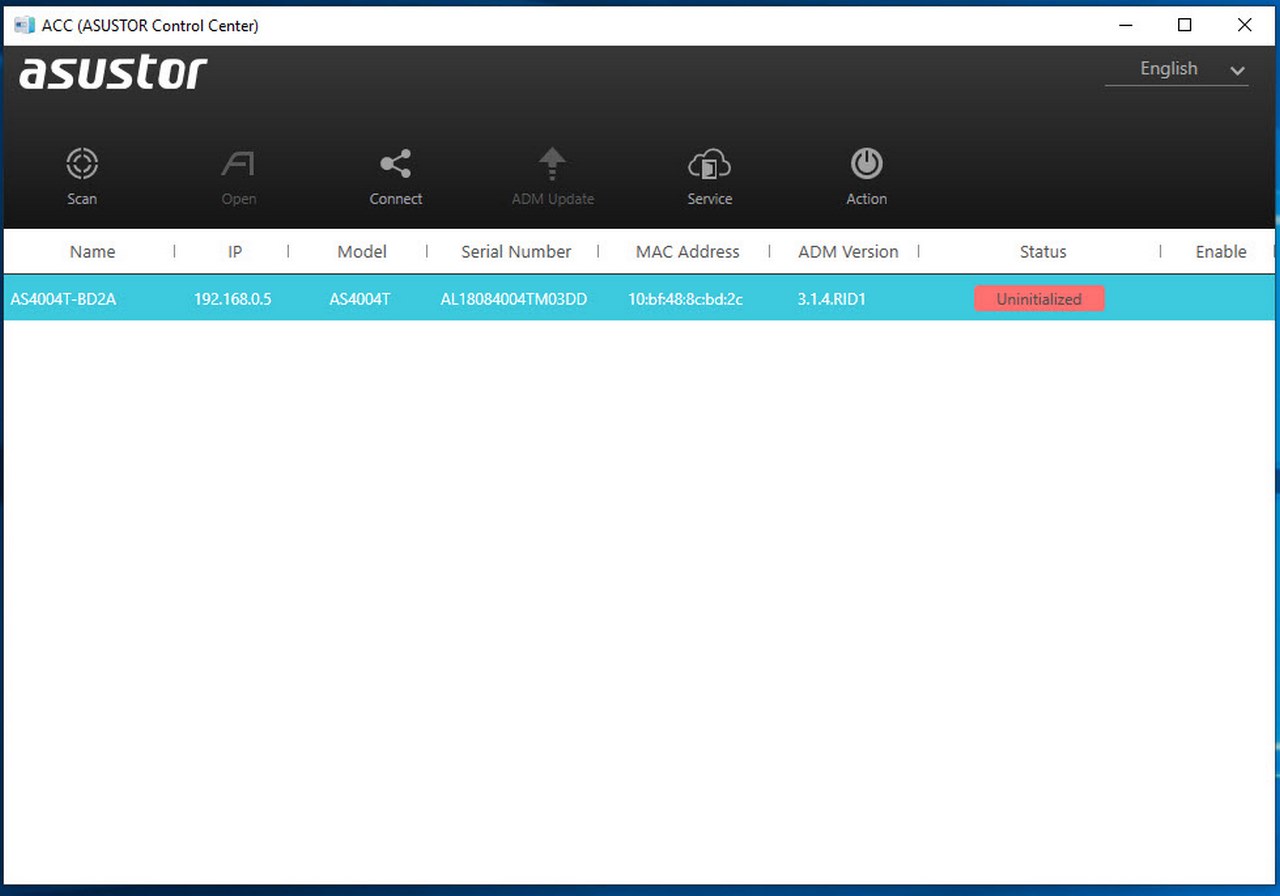Click the IP address 192.168.0.5
Screen dimensions: 1280x896
(x=233, y=299)
